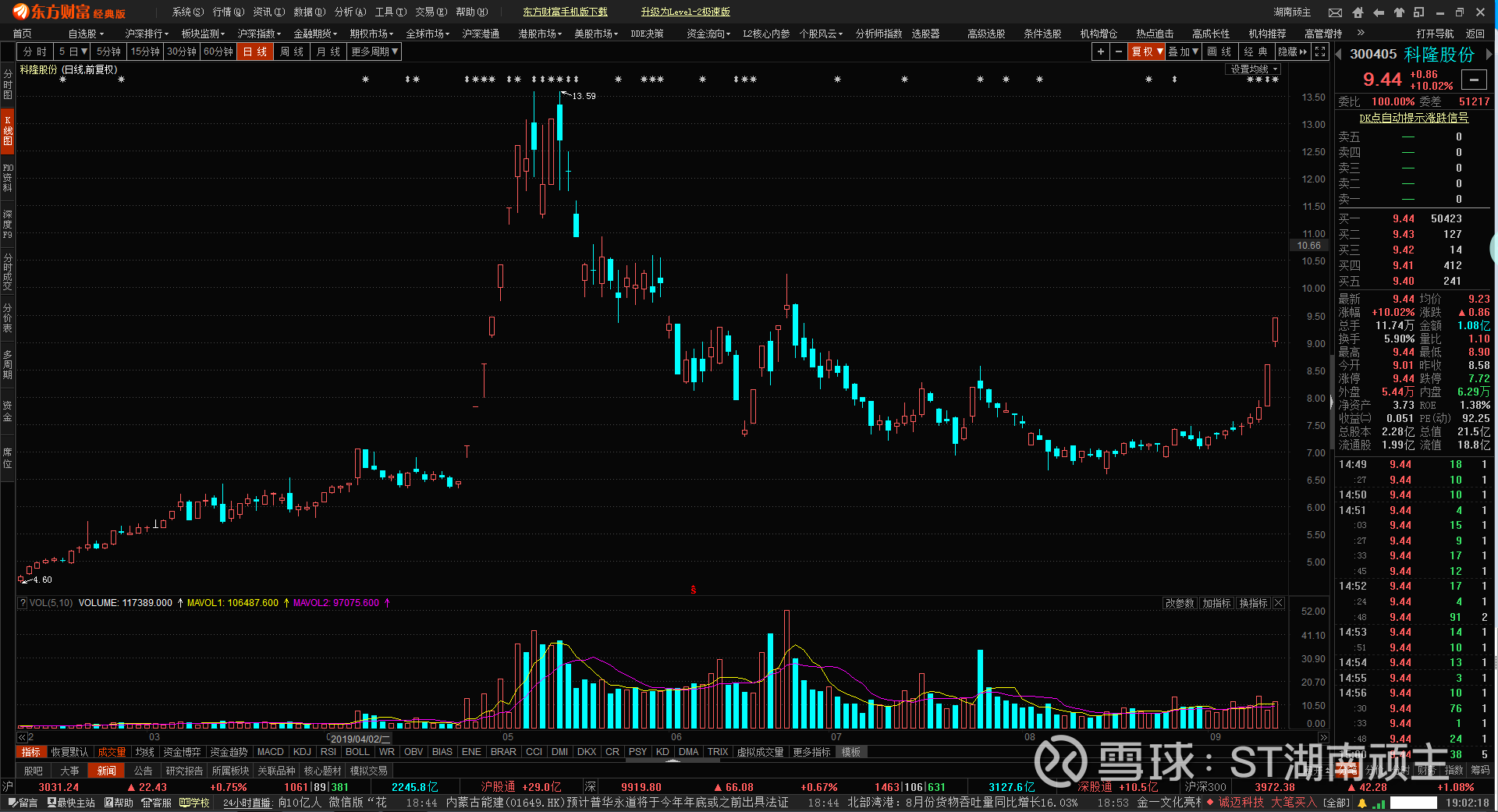Toggle fullscreen chart icon

pyautogui.click(x=1320, y=51)
